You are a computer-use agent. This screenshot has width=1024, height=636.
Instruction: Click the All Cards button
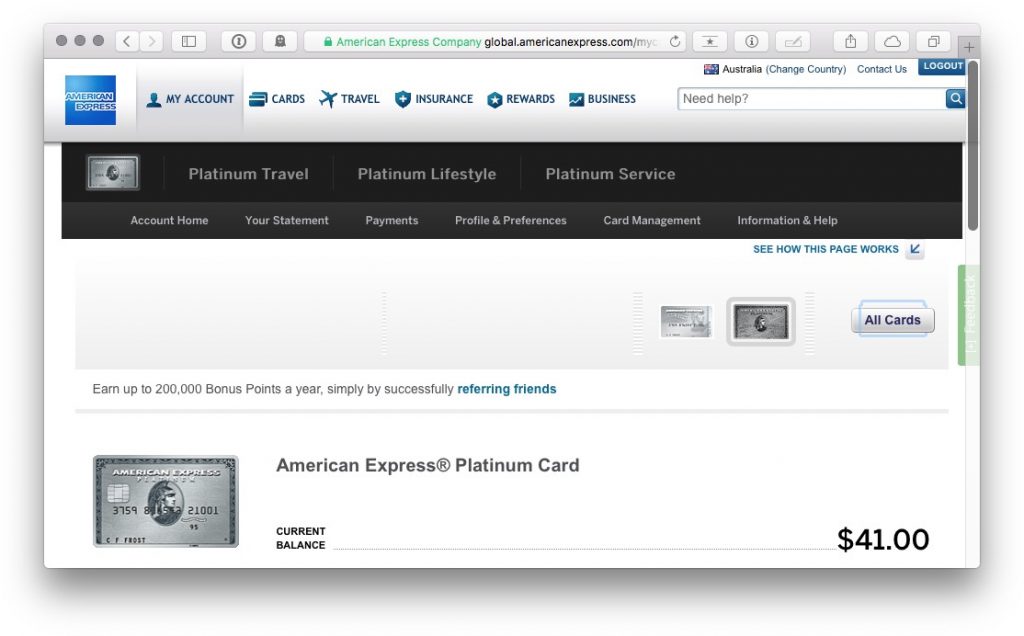pyautogui.click(x=892, y=320)
